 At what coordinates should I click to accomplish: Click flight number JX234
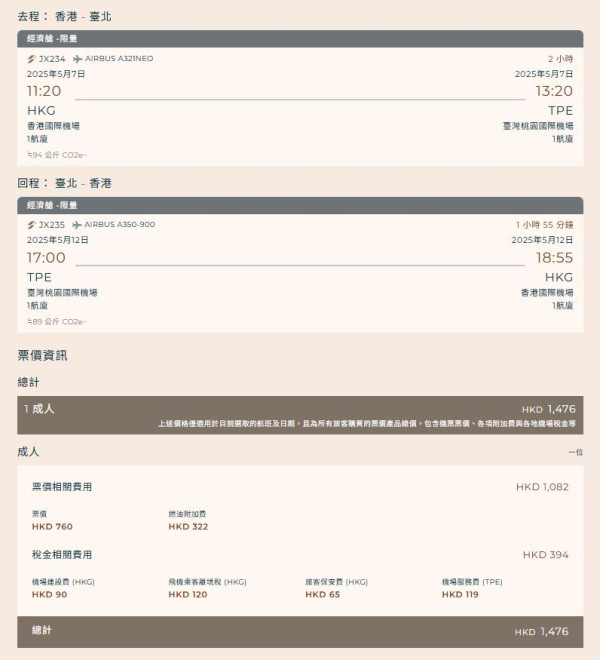pyautogui.click(x=52, y=59)
